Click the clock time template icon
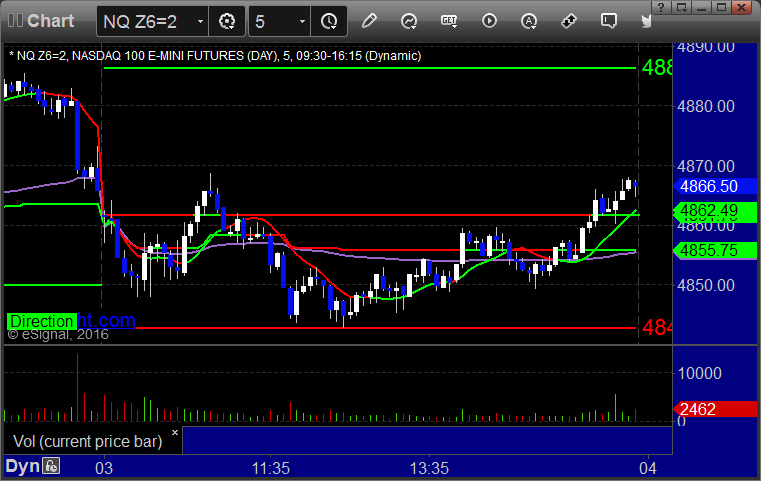The image size is (761, 481). [x=329, y=21]
